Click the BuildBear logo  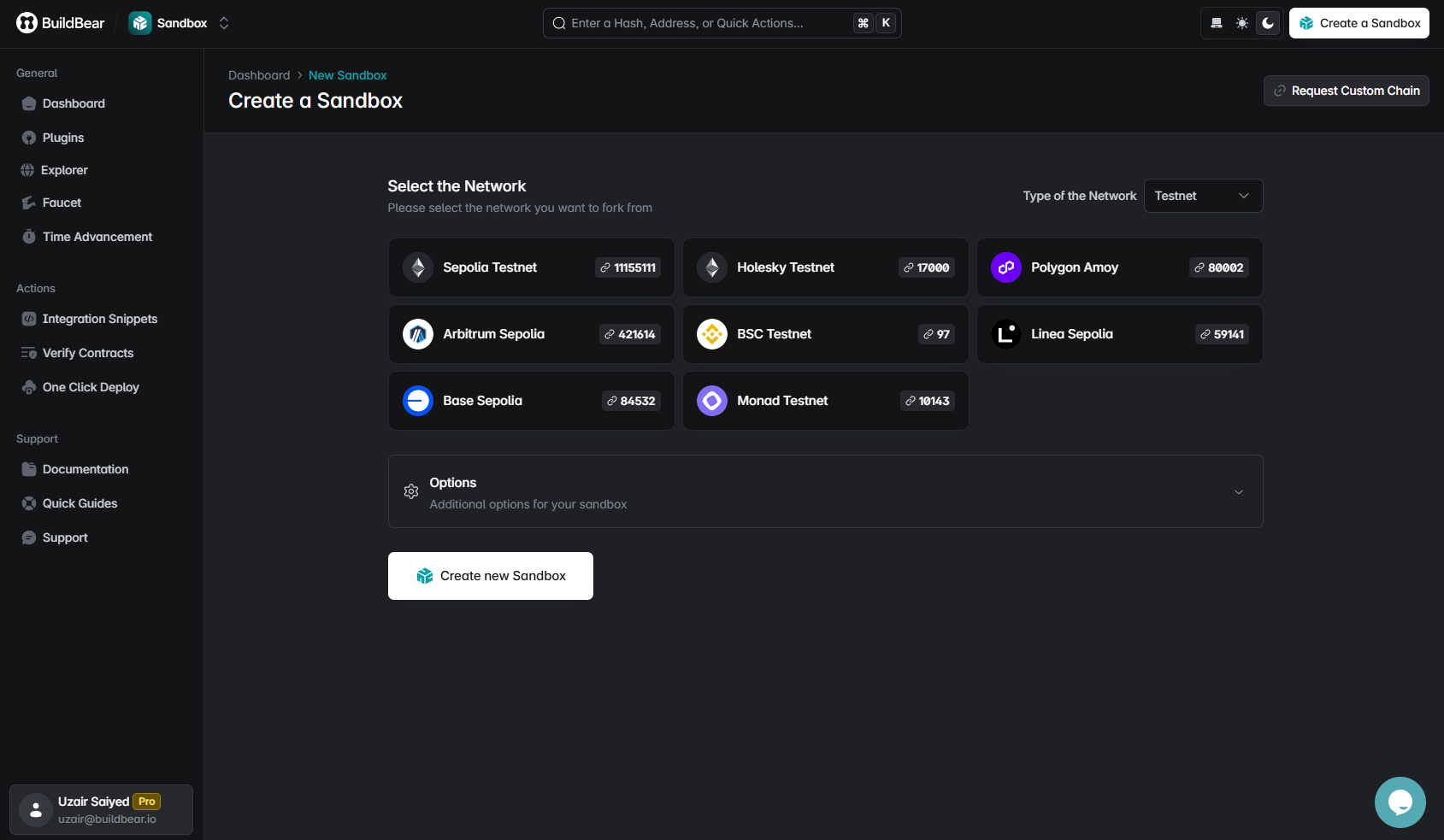(60, 23)
